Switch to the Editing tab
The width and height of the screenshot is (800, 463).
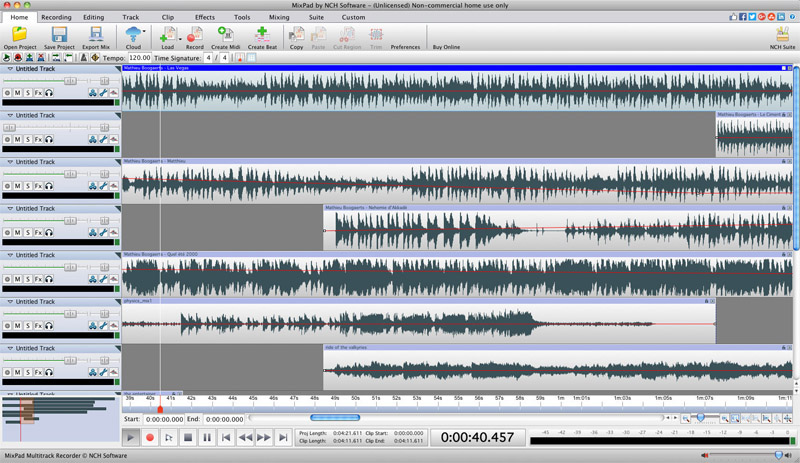point(93,17)
